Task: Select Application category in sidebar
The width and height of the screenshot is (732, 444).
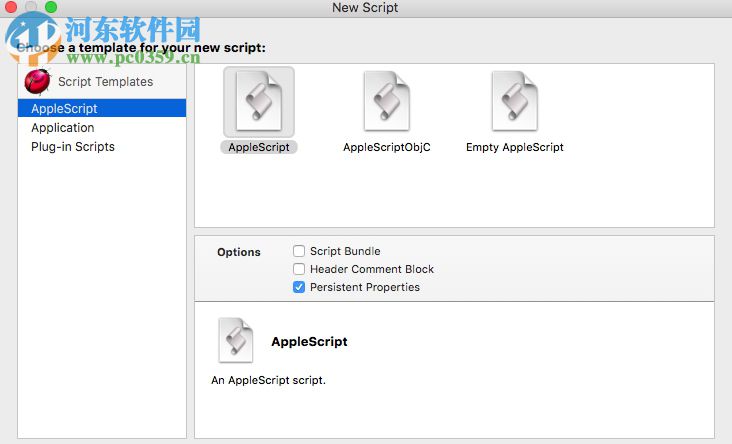Action: (x=102, y=127)
